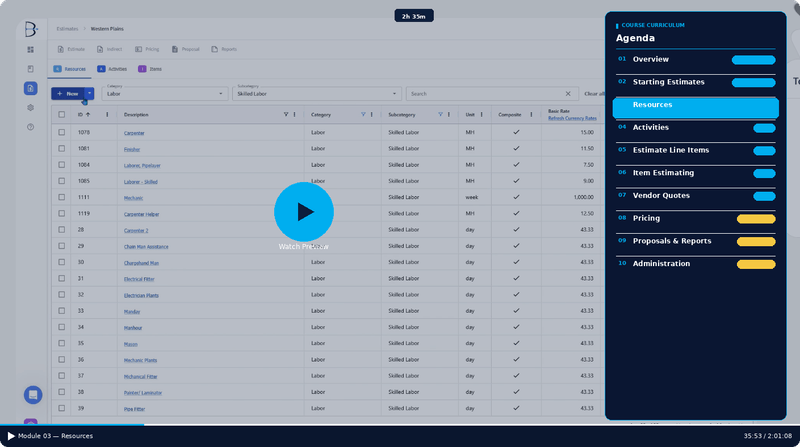Select Overview in the Agenda

[x=695, y=60]
